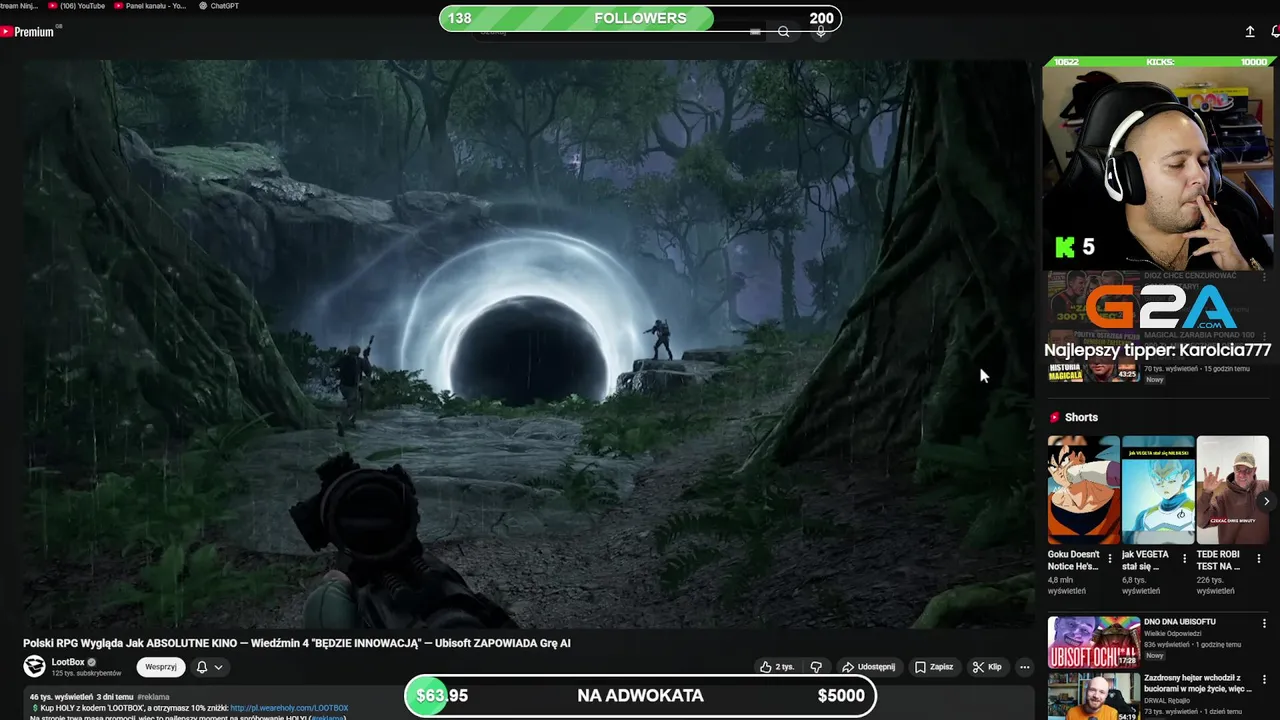The image size is (1280, 720).
Task: Open options menu for 'Zazdrosny hejter' video
Action: pos(1264,680)
